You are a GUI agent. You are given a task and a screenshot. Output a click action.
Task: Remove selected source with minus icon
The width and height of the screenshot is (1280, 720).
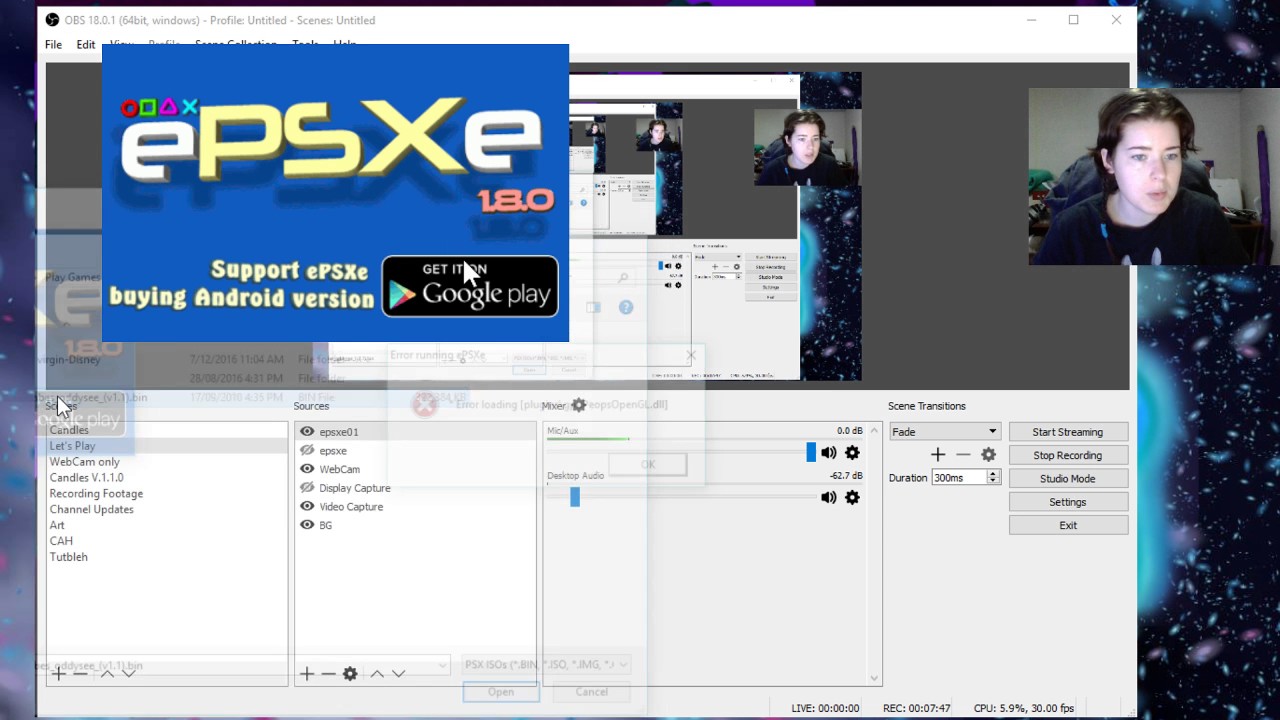click(328, 674)
